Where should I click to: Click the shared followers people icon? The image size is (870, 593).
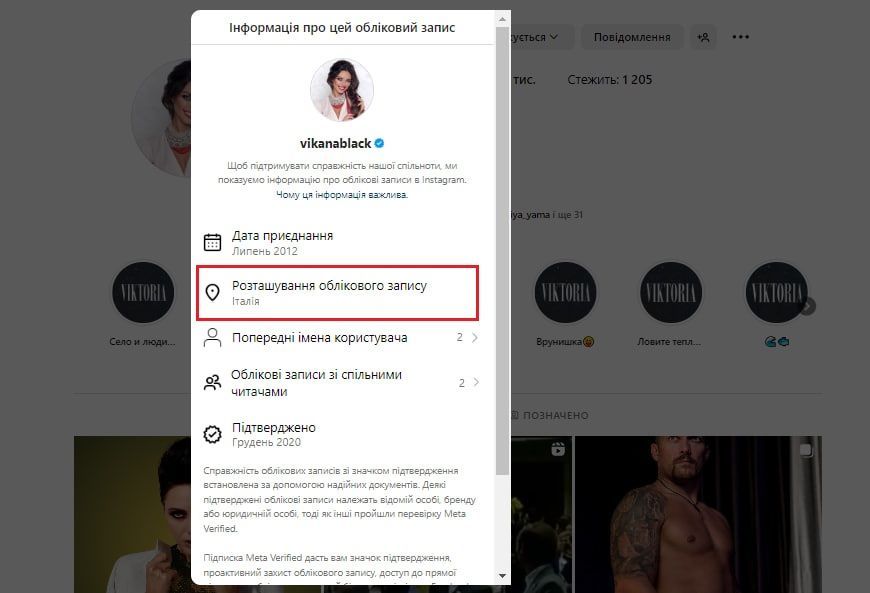tap(213, 382)
